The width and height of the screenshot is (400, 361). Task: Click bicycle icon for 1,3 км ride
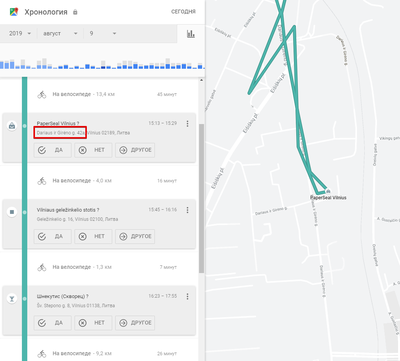point(42,267)
